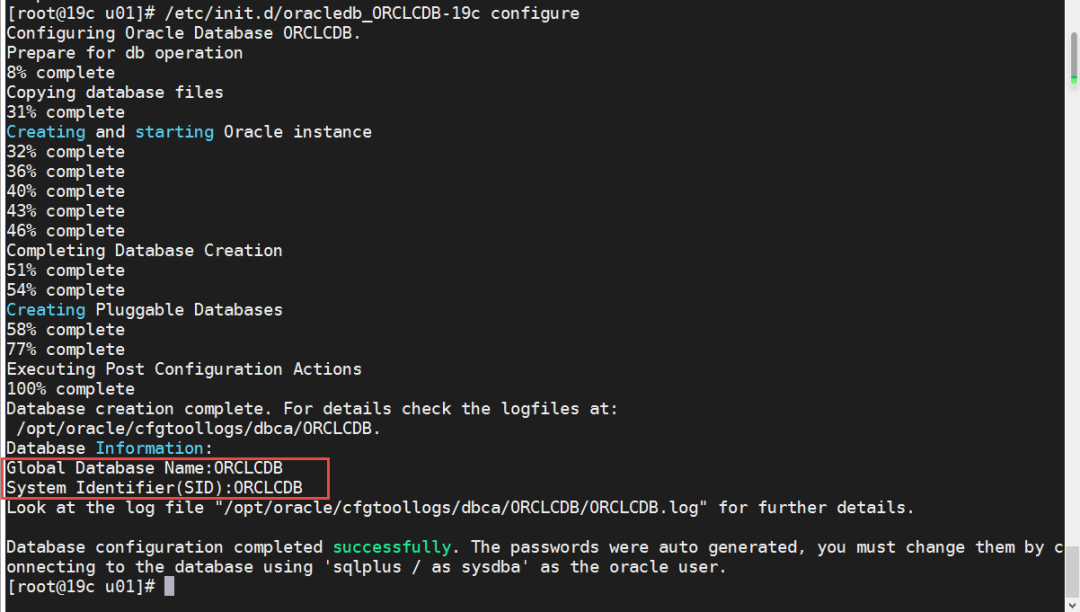The image size is (1080, 612).
Task: Click the "System Identifier(SID):ORCLCDB" line
Action: tap(155, 488)
